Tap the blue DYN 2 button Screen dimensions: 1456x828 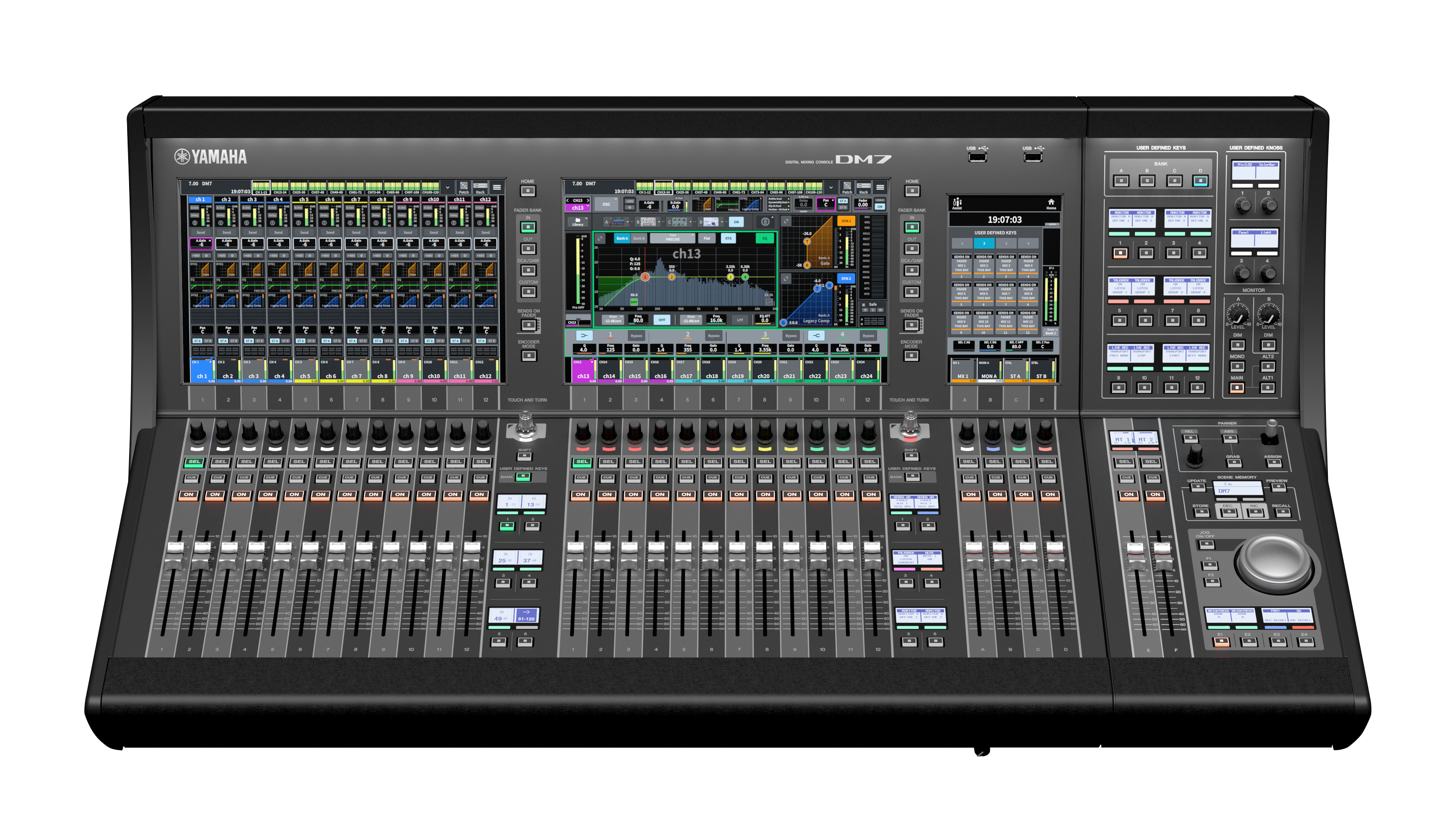846,278
